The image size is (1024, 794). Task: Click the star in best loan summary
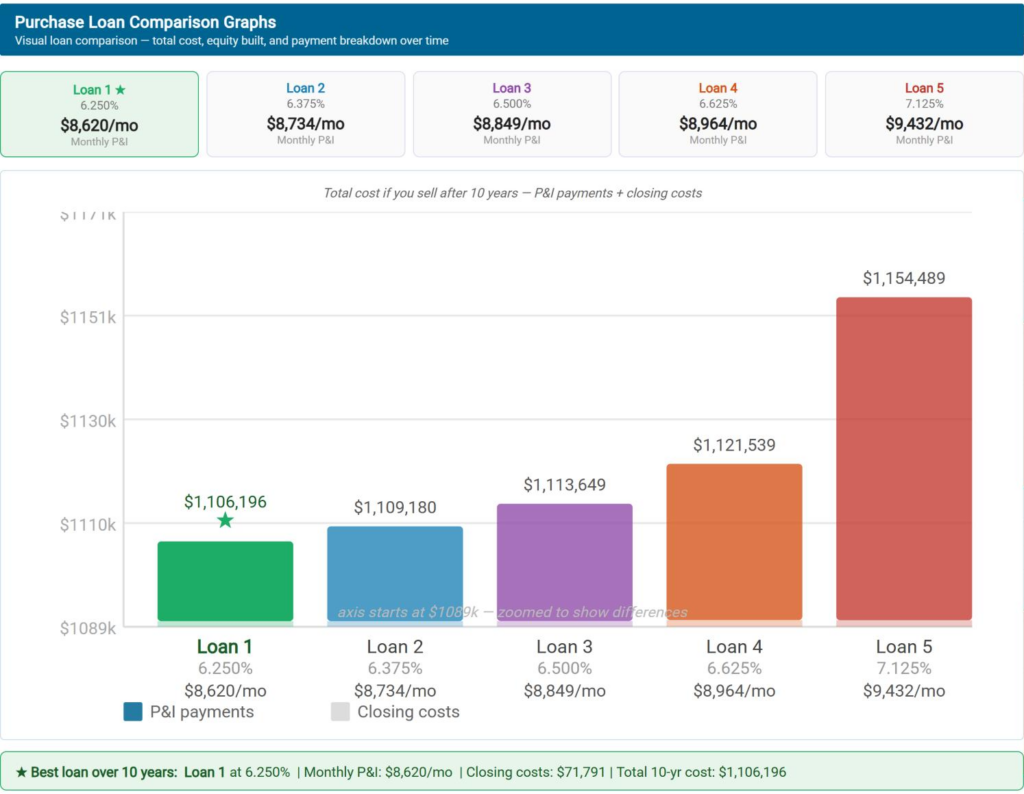[x=21, y=772]
